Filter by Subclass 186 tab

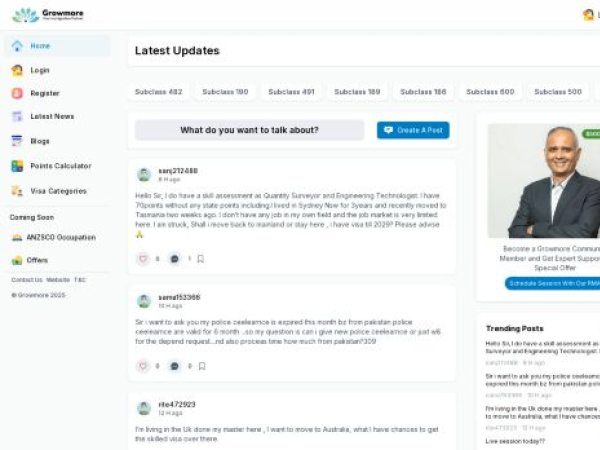(425, 92)
